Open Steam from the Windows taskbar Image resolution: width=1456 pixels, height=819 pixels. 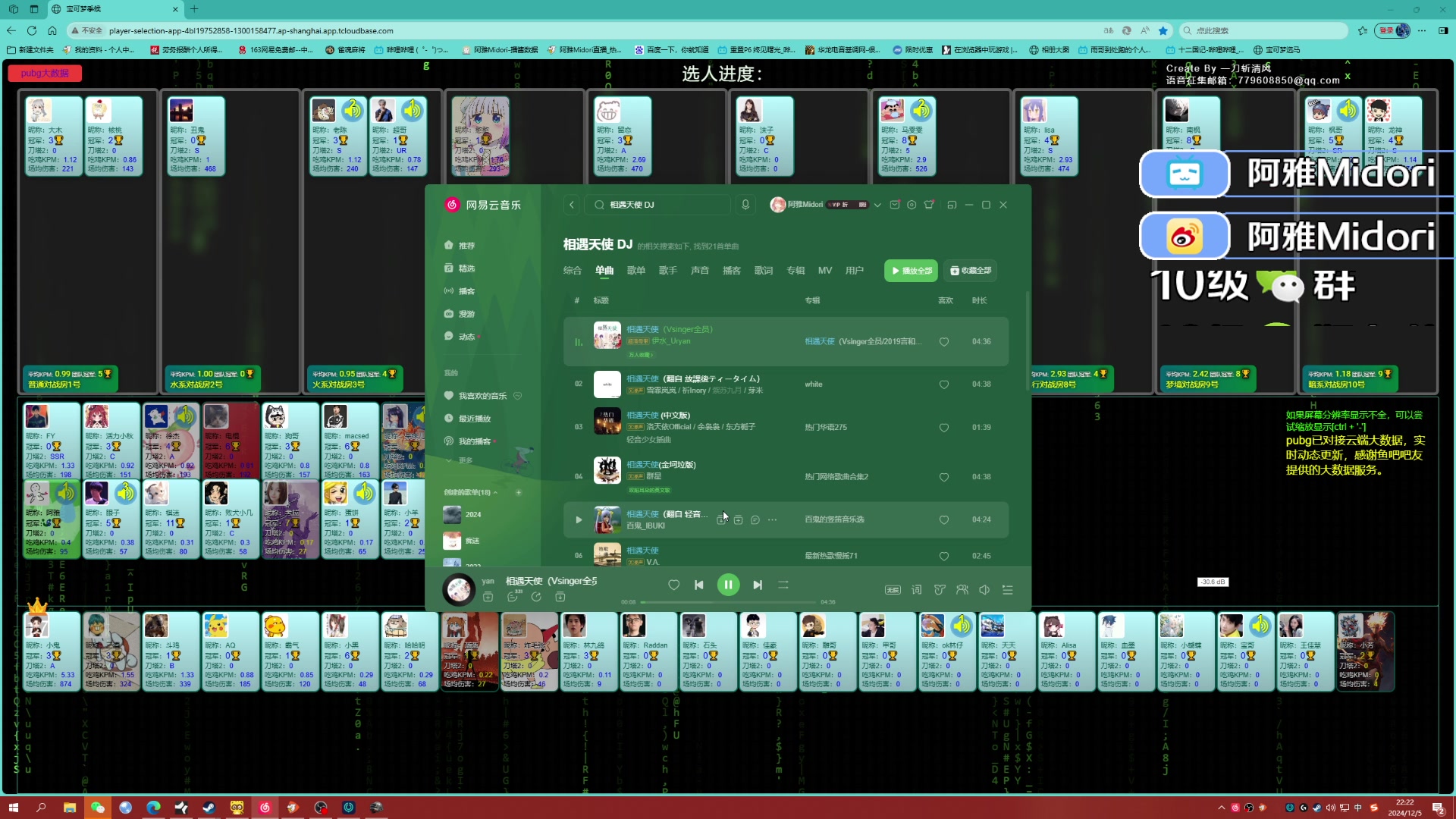[x=209, y=808]
